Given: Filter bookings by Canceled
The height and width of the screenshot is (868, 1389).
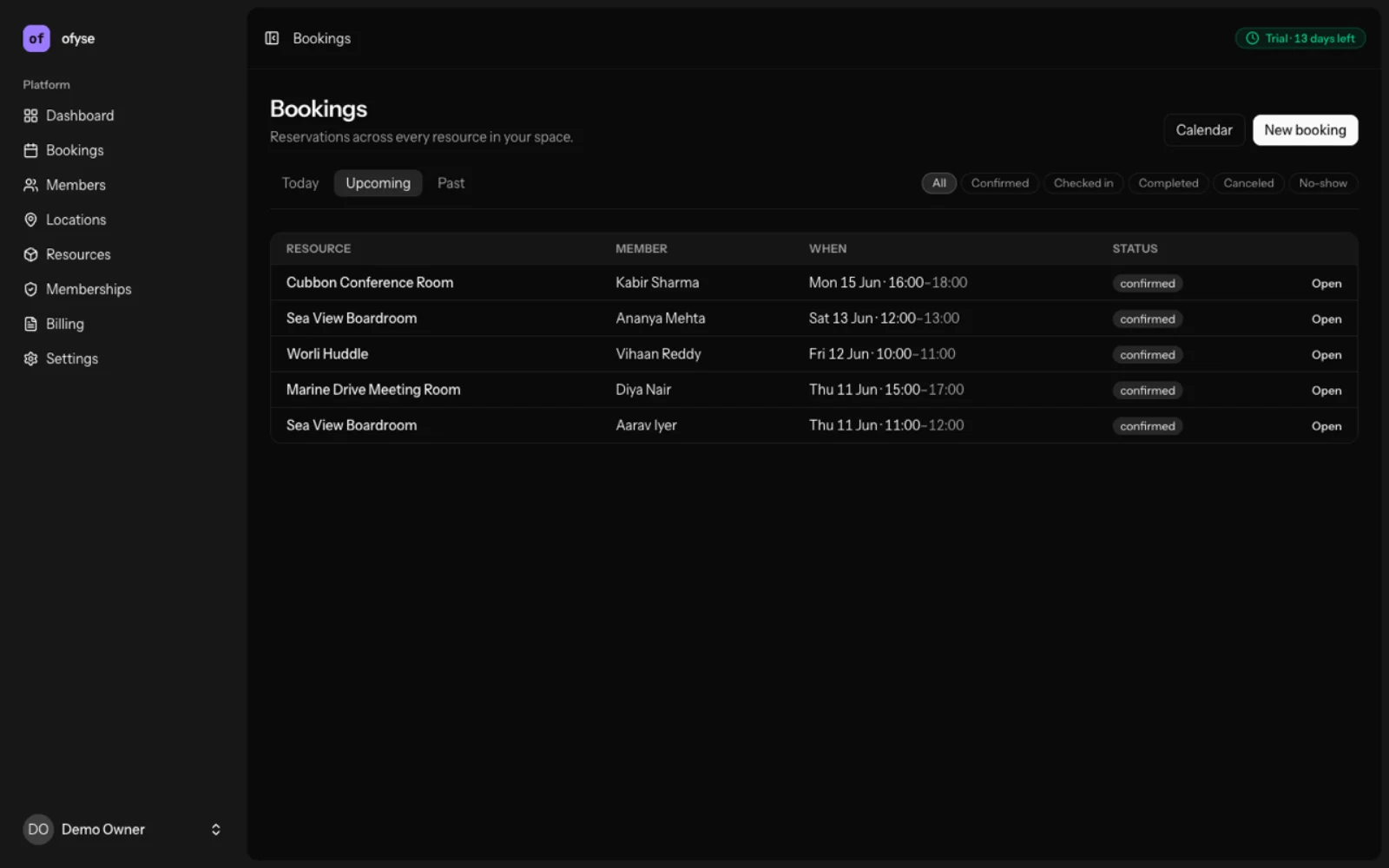Looking at the screenshot, I should point(1248,183).
